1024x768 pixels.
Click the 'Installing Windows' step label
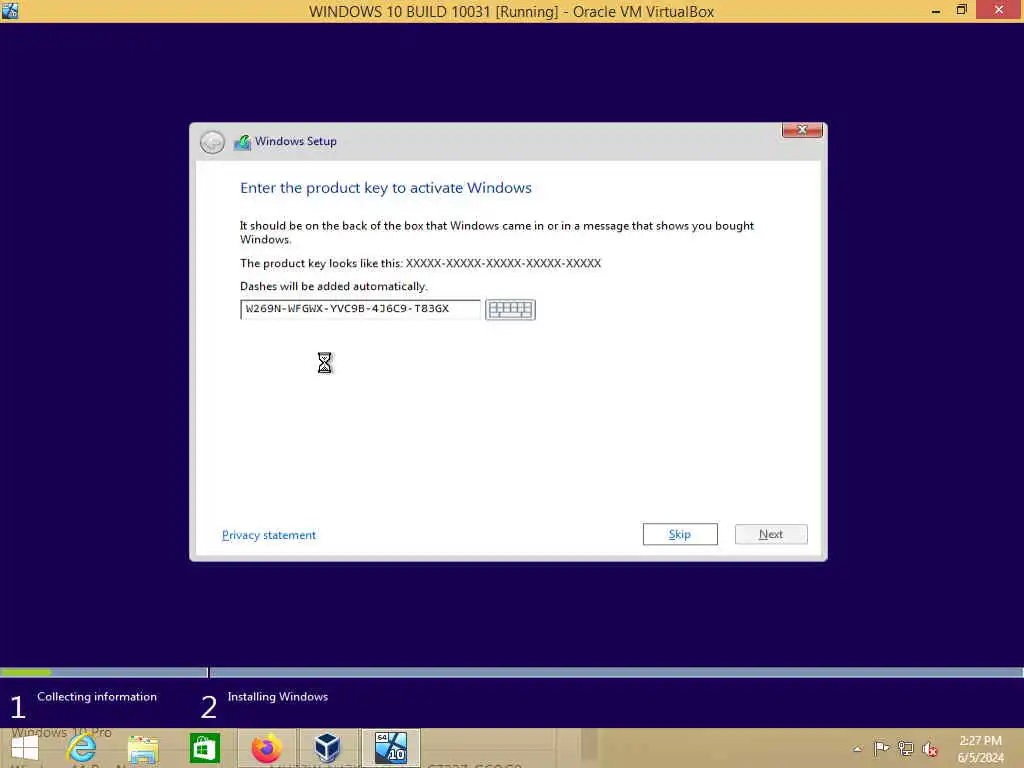[278, 697]
